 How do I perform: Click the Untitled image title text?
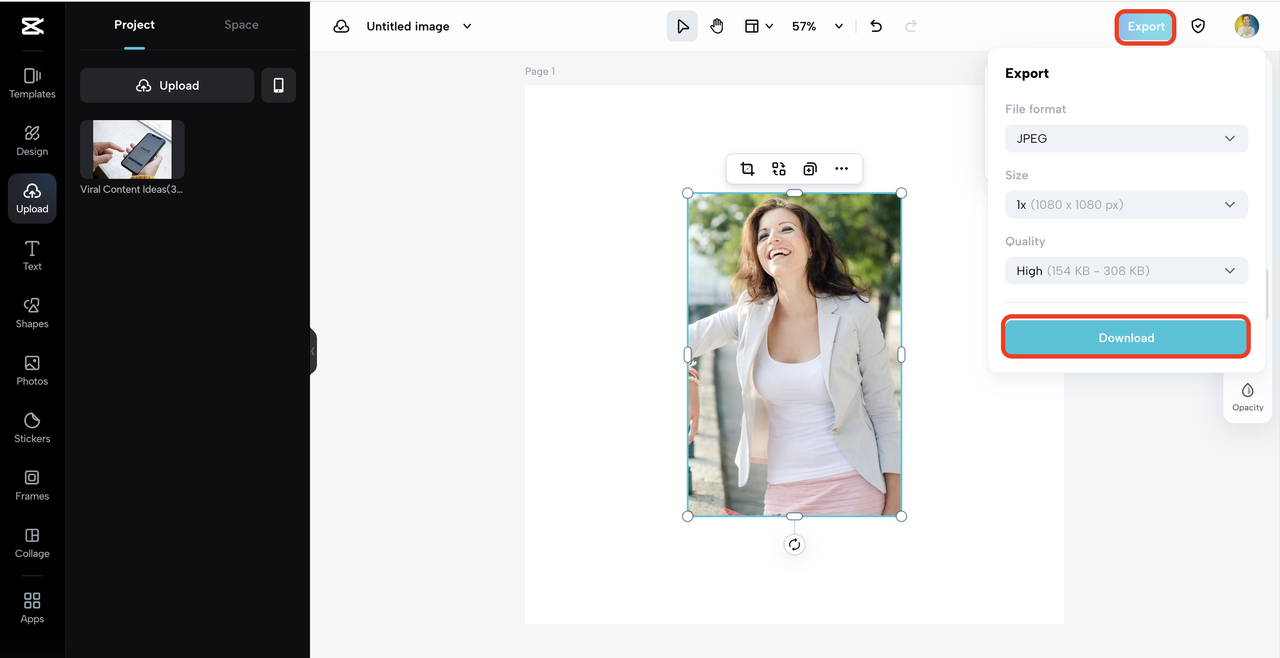coord(408,26)
